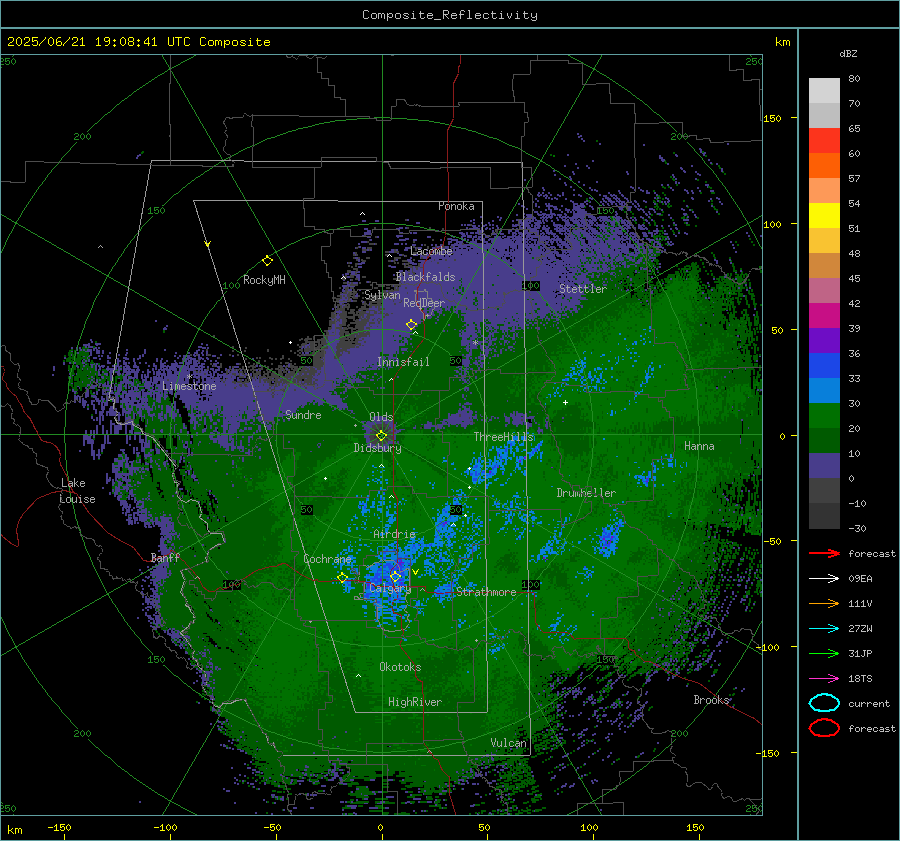This screenshot has height=841, width=900.
Task: Click the Drumheller town label
Action: coord(586,493)
